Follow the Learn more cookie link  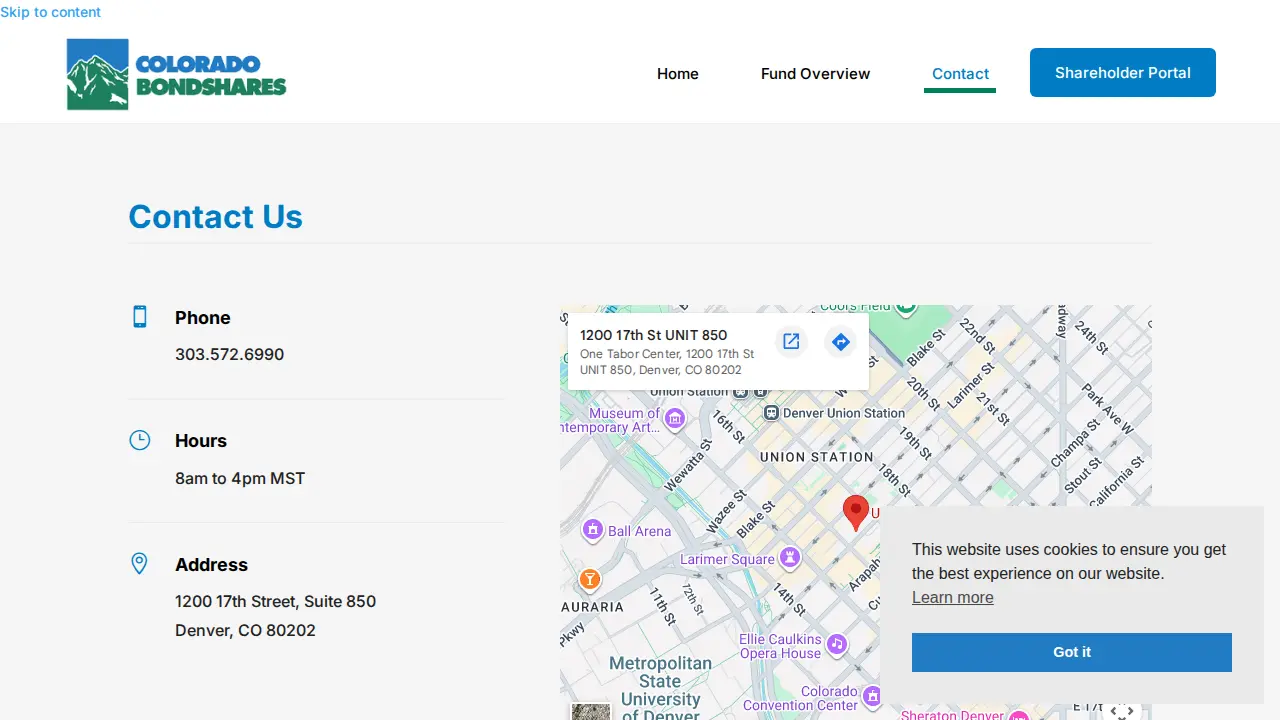953,597
